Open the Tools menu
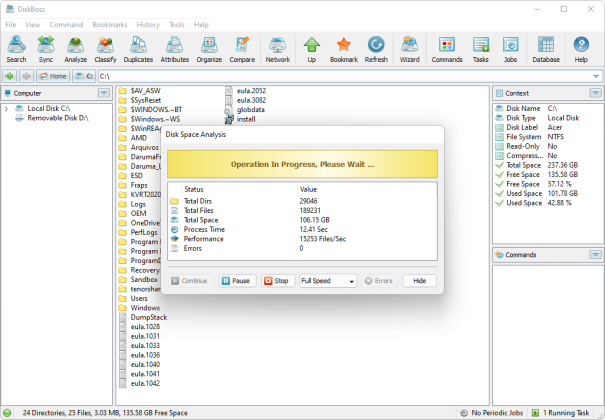Screen dimensions: 605x420 coord(177,25)
